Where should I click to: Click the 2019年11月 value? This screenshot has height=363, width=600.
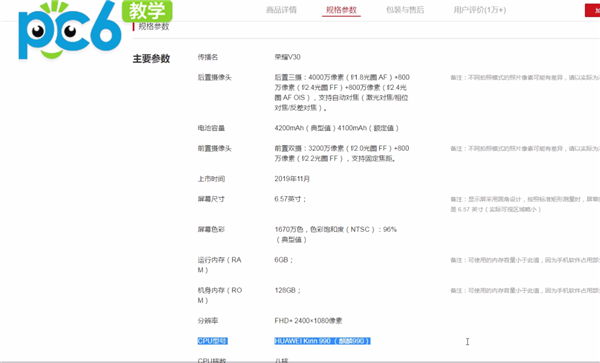(x=292, y=179)
